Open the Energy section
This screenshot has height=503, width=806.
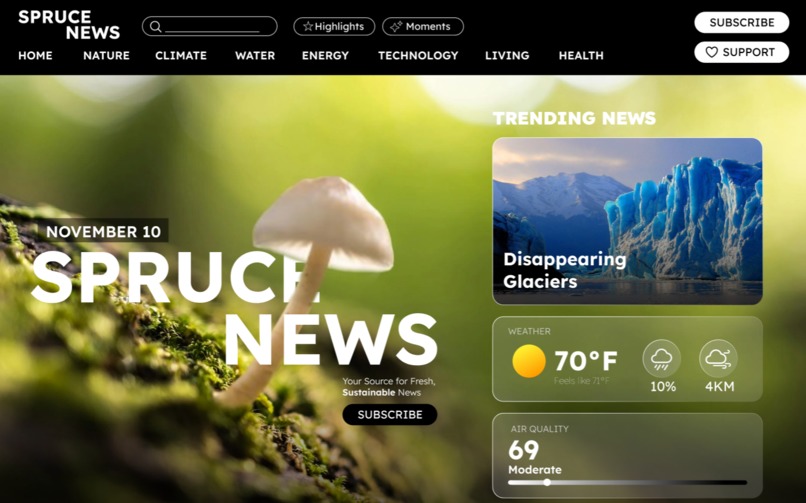(x=325, y=55)
